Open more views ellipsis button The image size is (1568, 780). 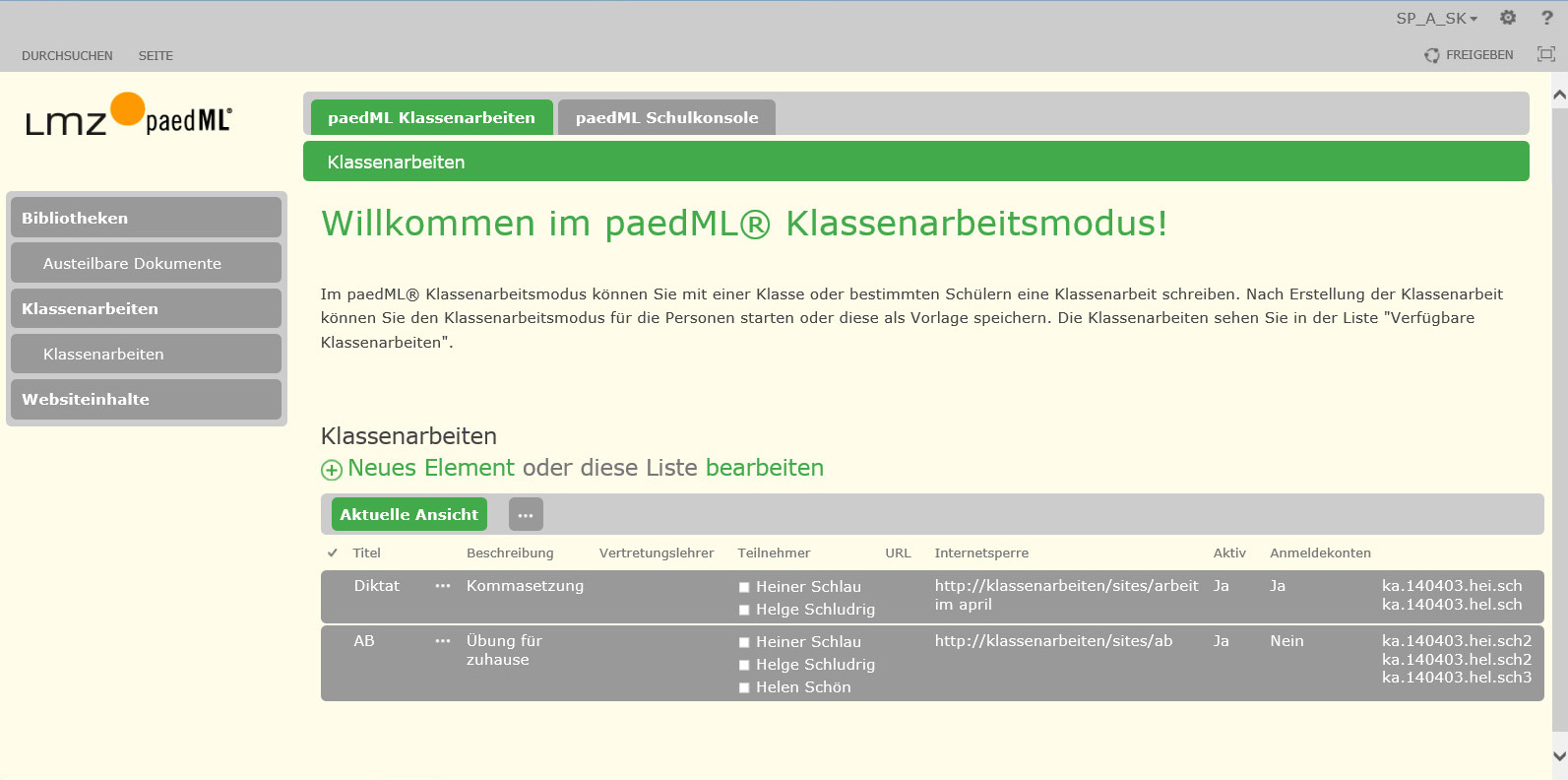coord(526,514)
